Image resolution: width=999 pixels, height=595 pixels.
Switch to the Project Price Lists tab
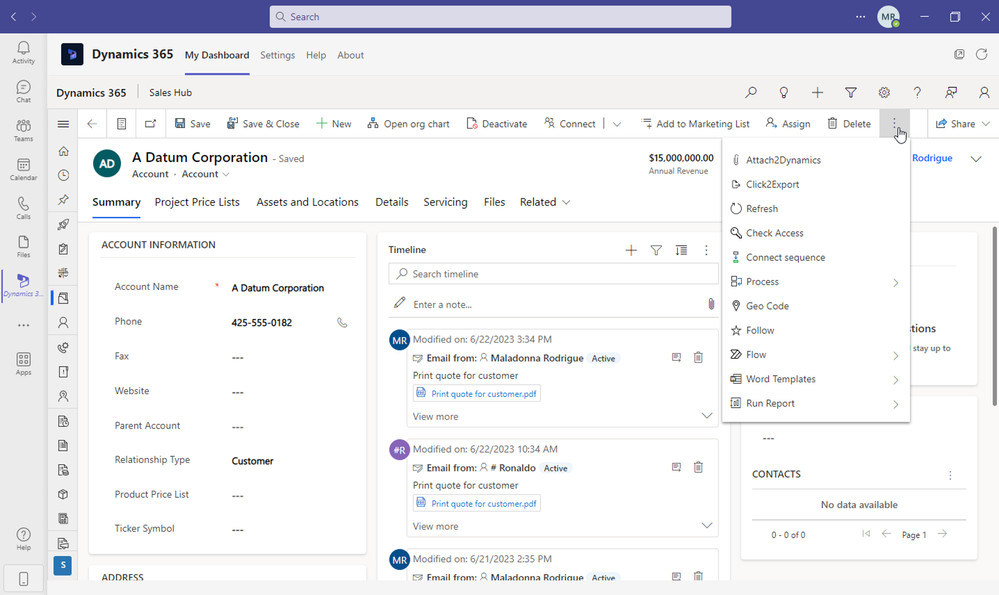click(x=197, y=202)
